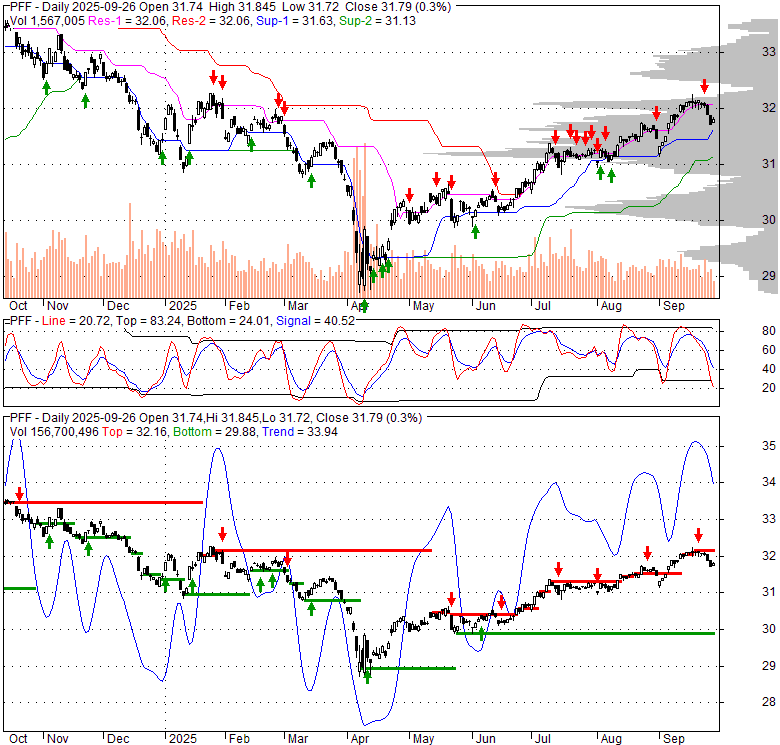The height and width of the screenshot is (745, 780).
Task: Click 'Dec' on the top chart time axis
Action: click(118, 306)
